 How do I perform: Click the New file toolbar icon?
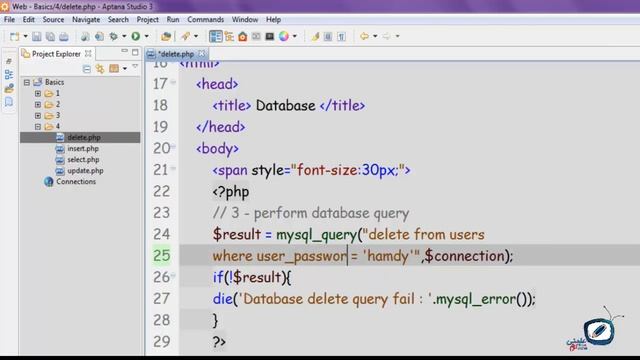tap(14, 37)
